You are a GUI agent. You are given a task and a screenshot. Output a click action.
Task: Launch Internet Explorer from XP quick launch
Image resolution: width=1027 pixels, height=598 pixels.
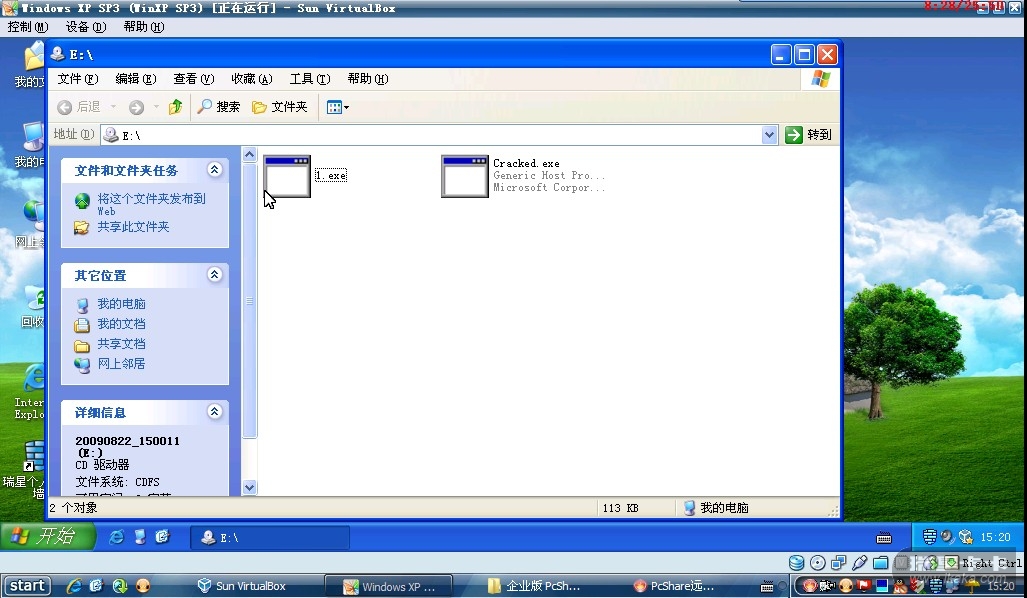pyautogui.click(x=117, y=537)
